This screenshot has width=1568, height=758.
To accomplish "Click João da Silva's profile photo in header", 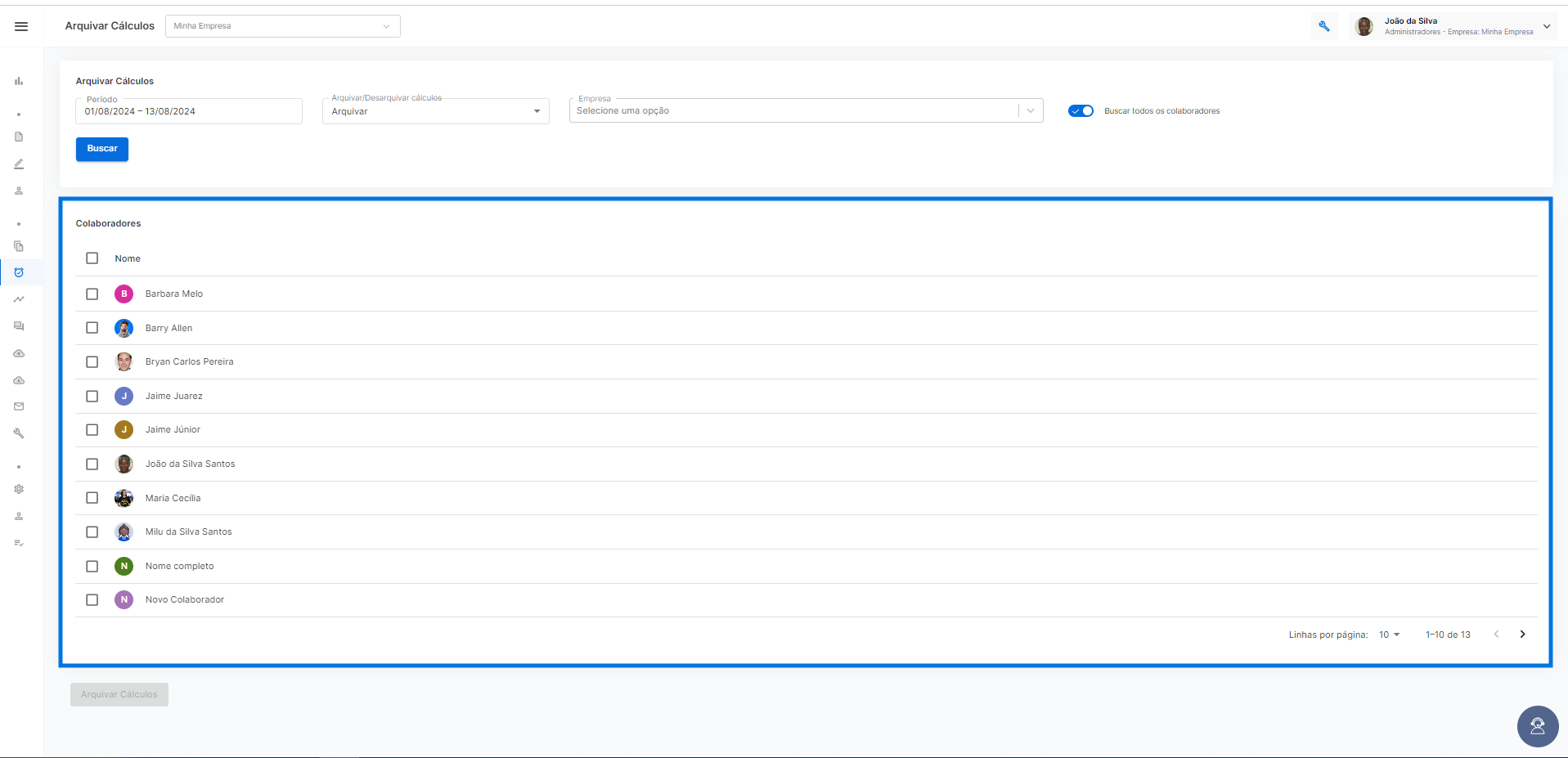I will click(x=1364, y=26).
